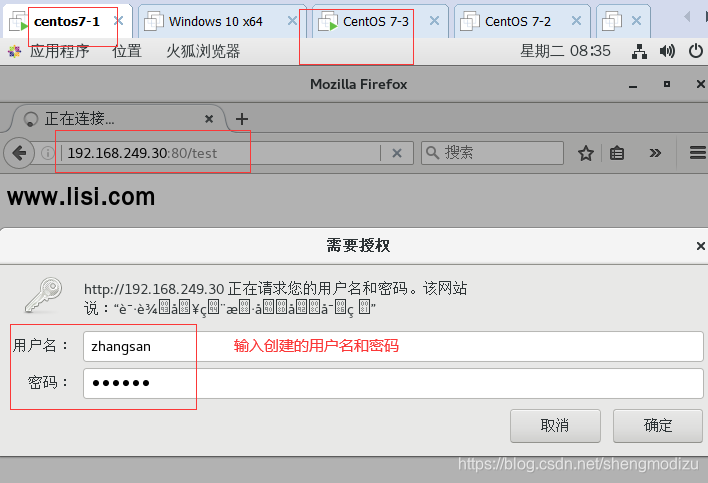This screenshot has width=708, height=483.
Task: Click the 用户名 field containing zhangsan
Action: pyautogui.click(x=393, y=346)
